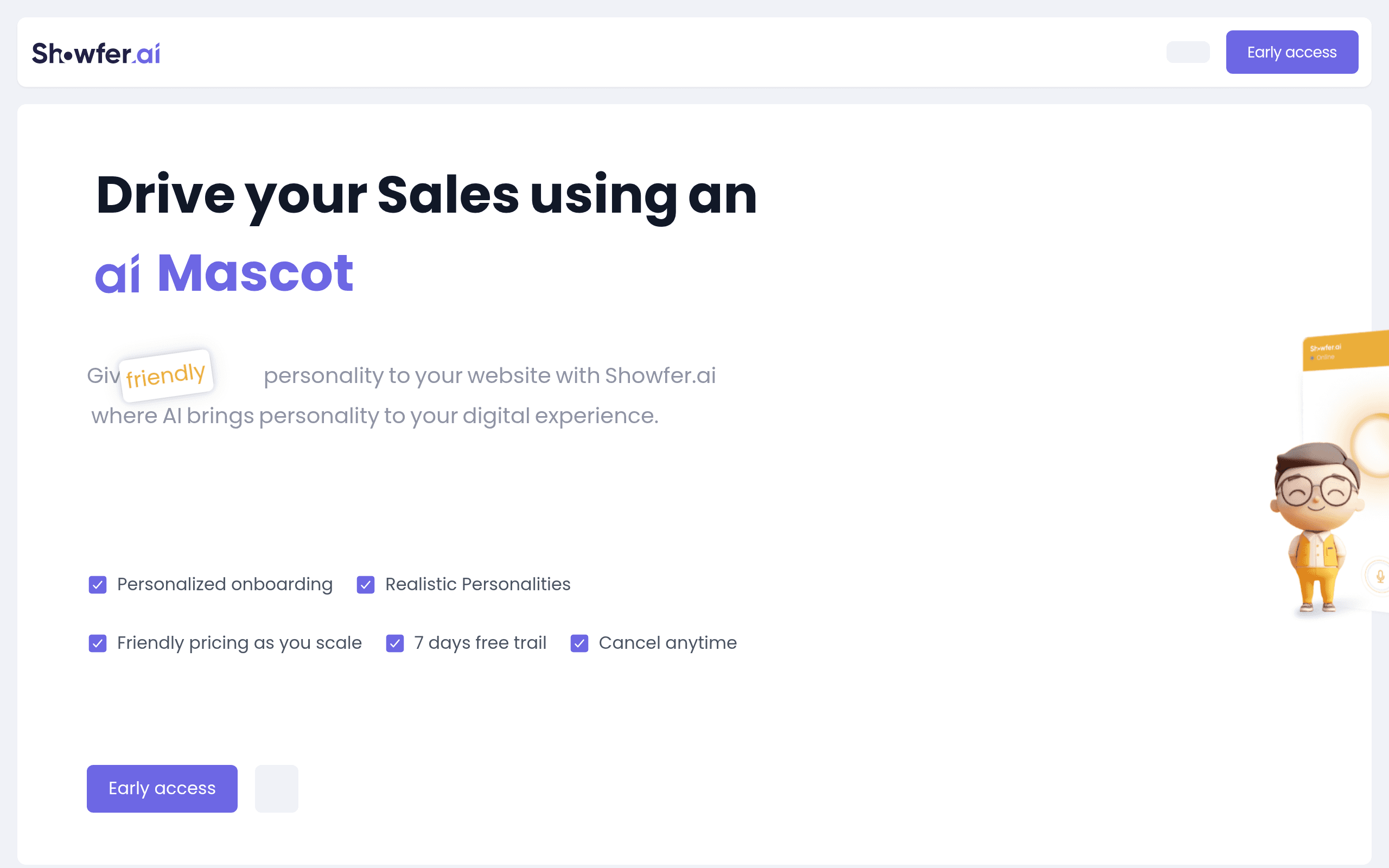
Task: Click Early access button below the checklist
Action: [x=162, y=788]
